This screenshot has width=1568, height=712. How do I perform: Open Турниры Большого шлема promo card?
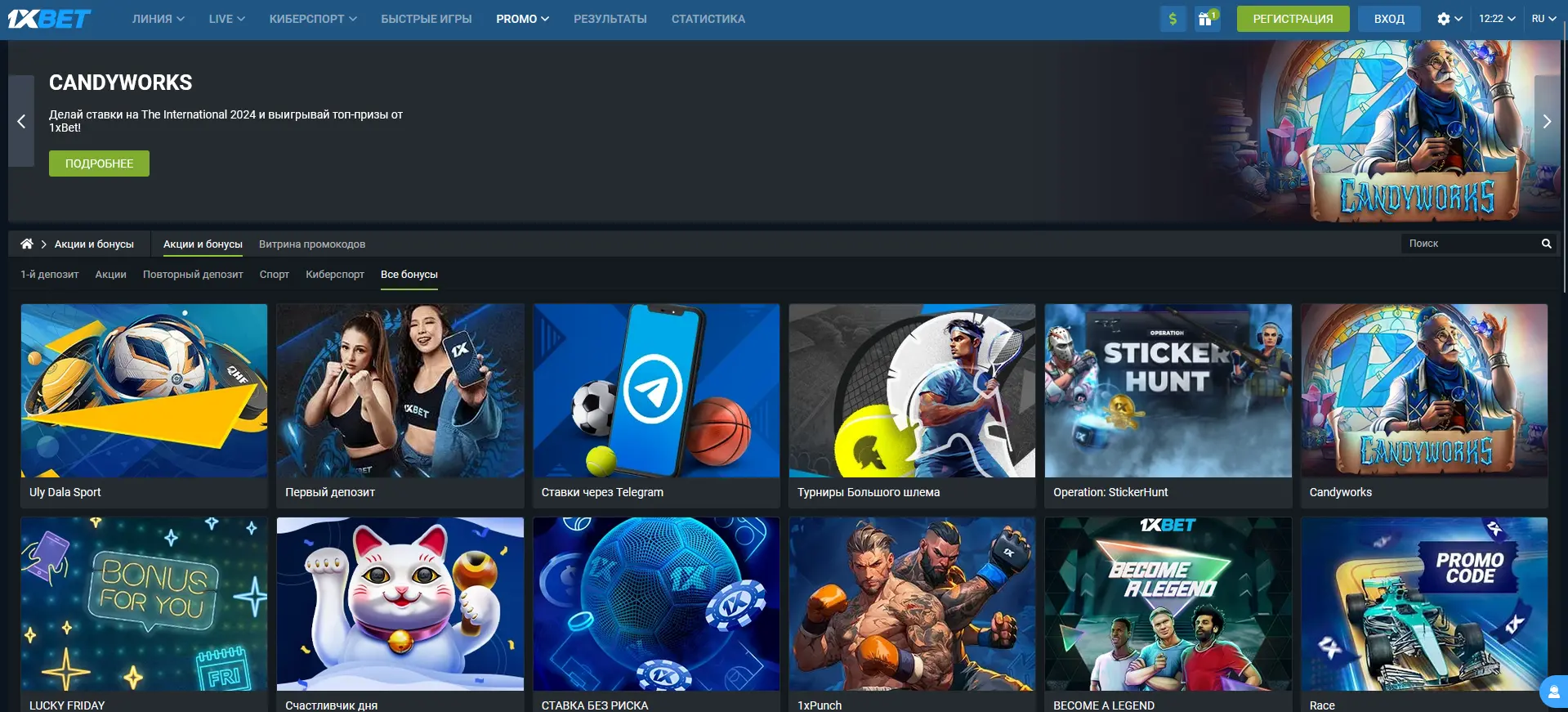point(912,405)
